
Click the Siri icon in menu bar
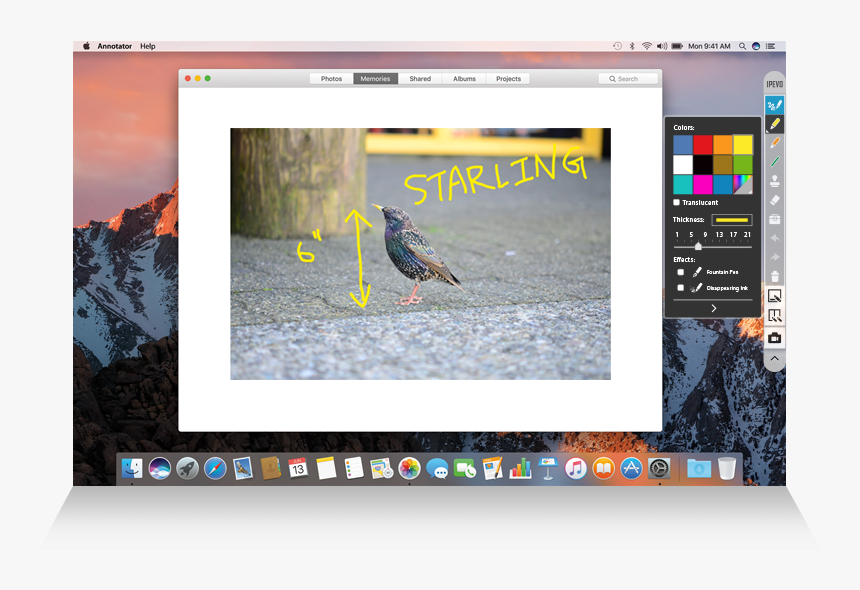pyautogui.click(x=756, y=47)
